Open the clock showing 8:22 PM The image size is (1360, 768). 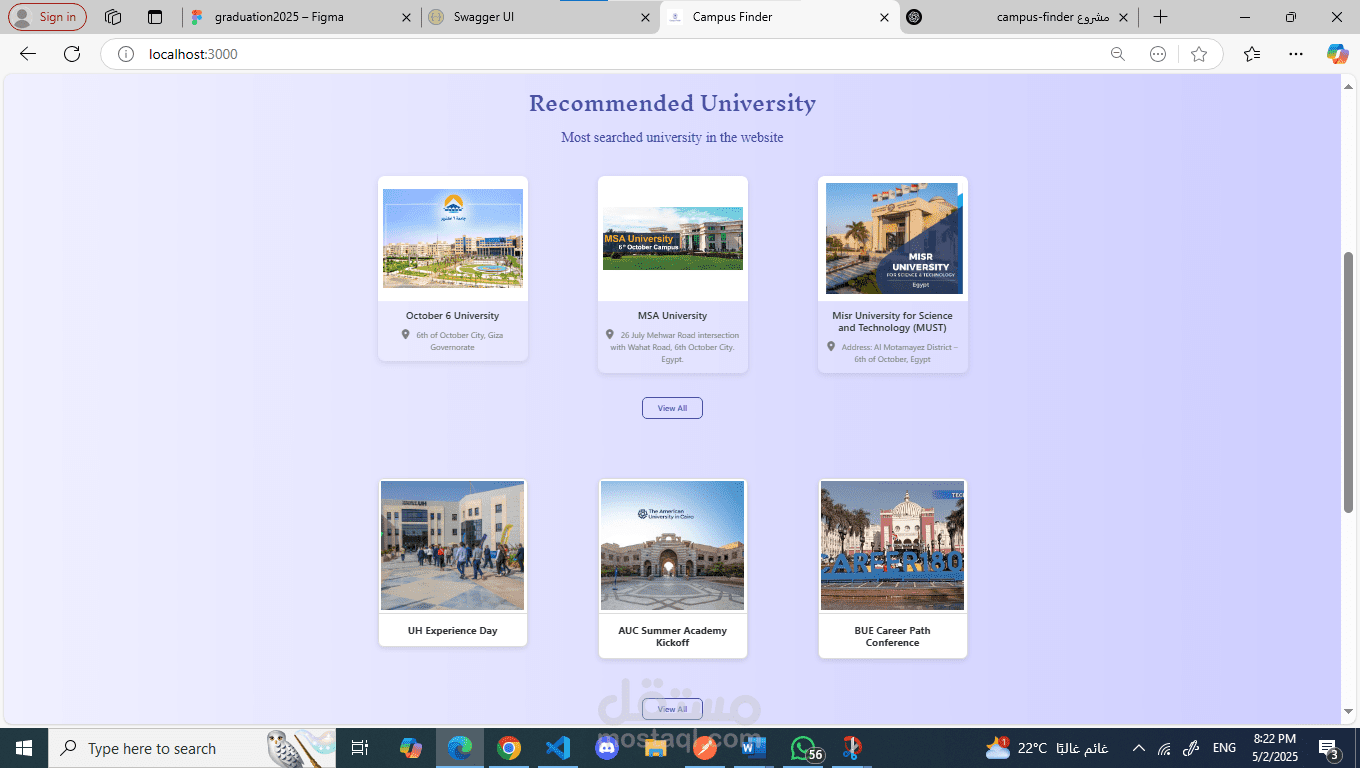pos(1274,748)
